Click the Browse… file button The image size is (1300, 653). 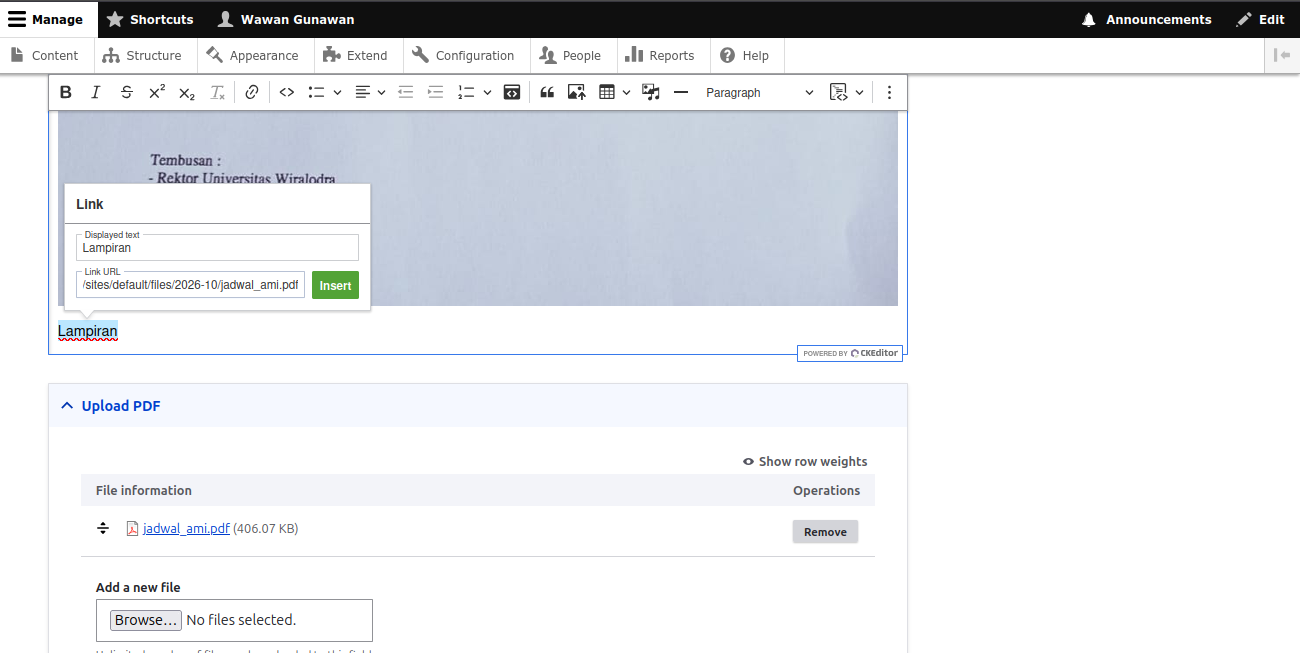click(146, 620)
